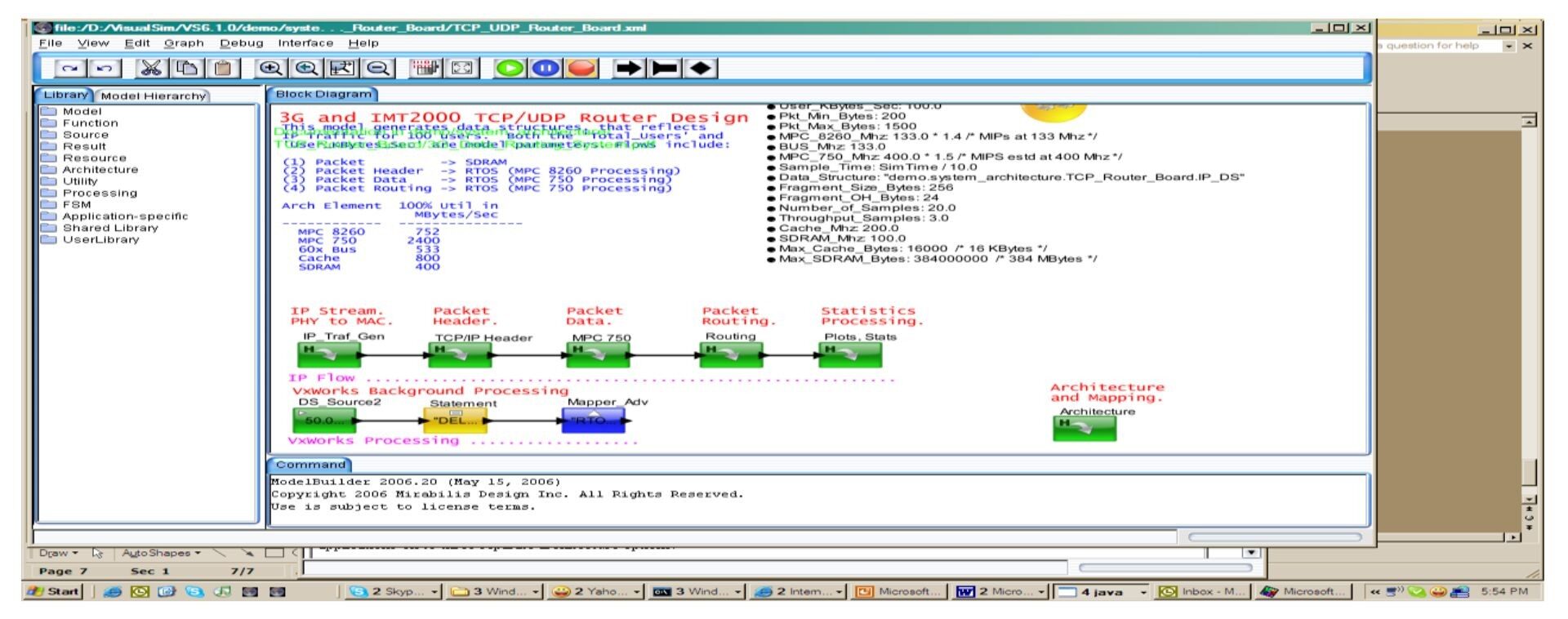This screenshot has height=619, width=1568.
Task: Open the Debug menu
Action: click(241, 43)
